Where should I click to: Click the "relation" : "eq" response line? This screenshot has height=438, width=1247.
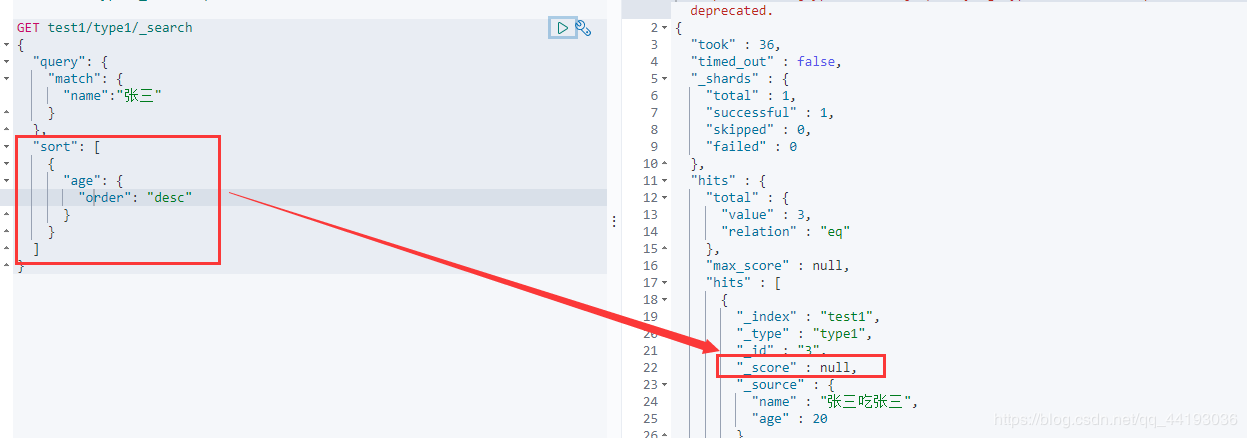[x=785, y=232]
